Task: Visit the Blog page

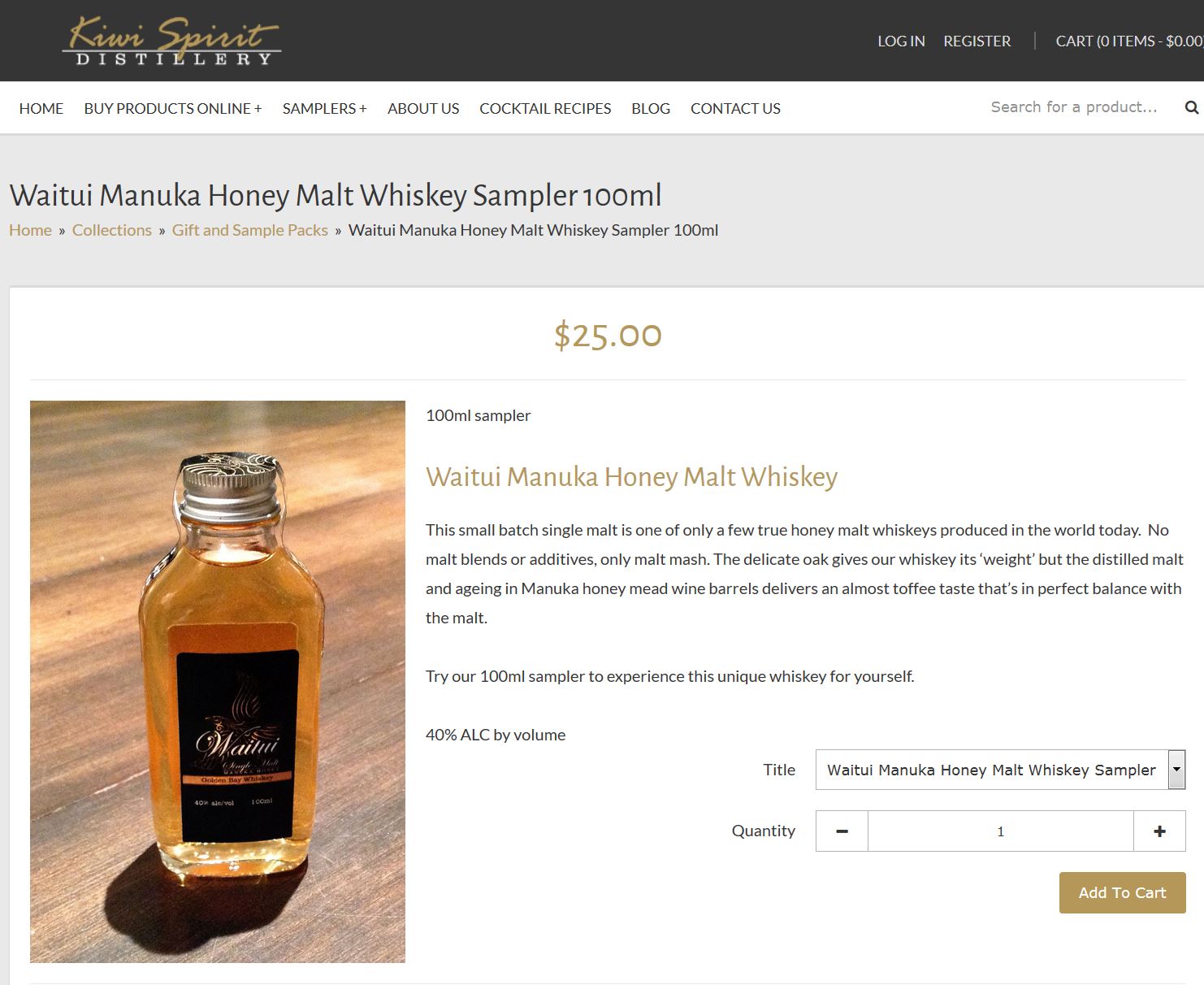Action: click(x=651, y=108)
